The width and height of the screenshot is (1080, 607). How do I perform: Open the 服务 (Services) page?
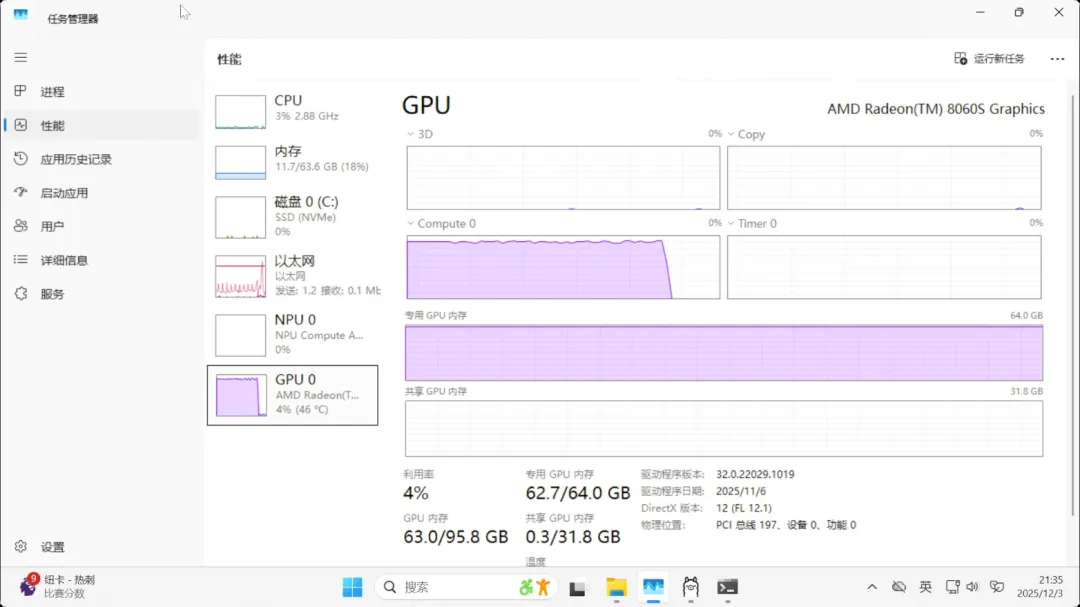point(52,294)
